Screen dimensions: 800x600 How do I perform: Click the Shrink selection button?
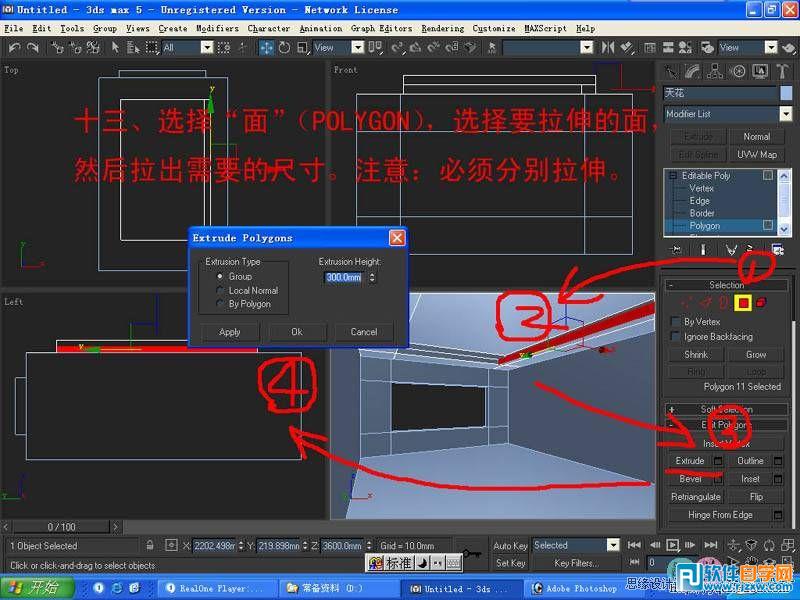[696, 355]
